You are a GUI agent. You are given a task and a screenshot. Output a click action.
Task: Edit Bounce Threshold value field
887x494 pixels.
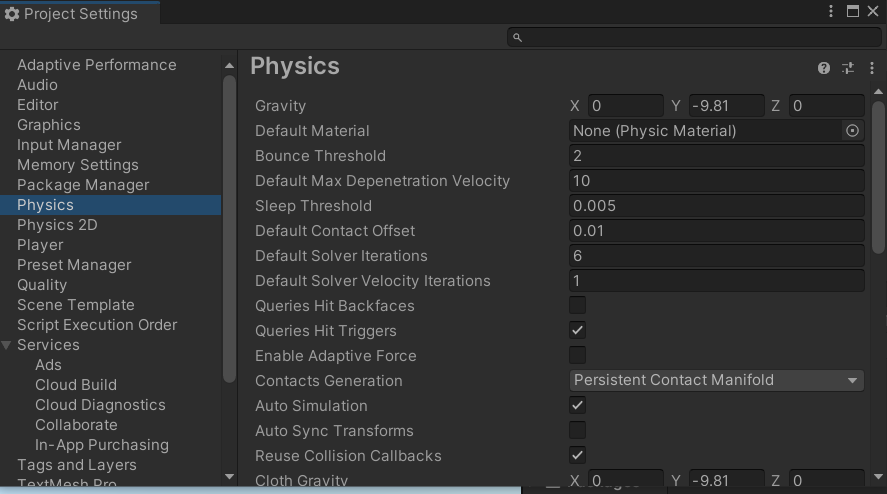(x=717, y=156)
